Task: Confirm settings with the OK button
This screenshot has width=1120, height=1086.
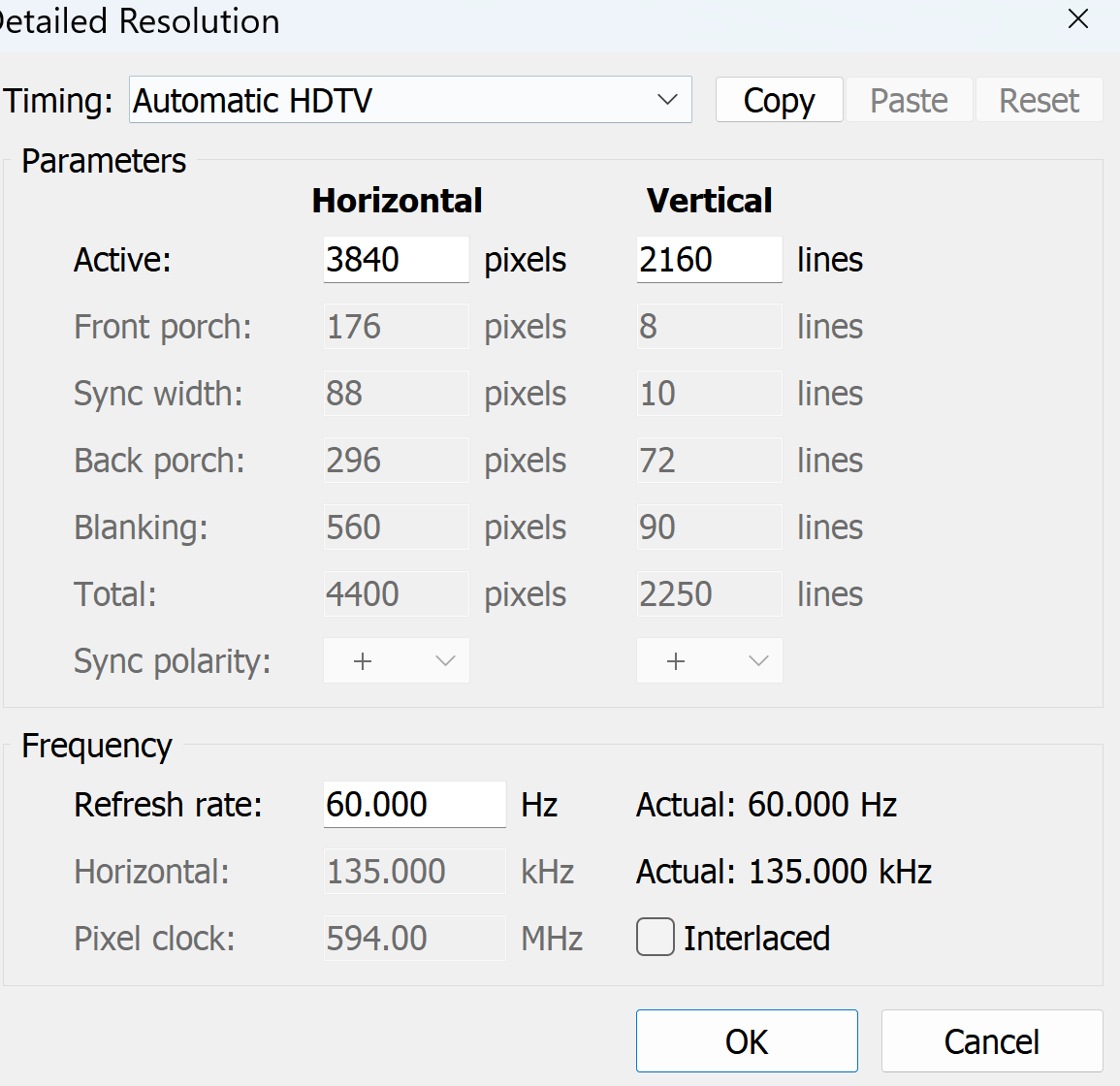Action: pos(747,1041)
